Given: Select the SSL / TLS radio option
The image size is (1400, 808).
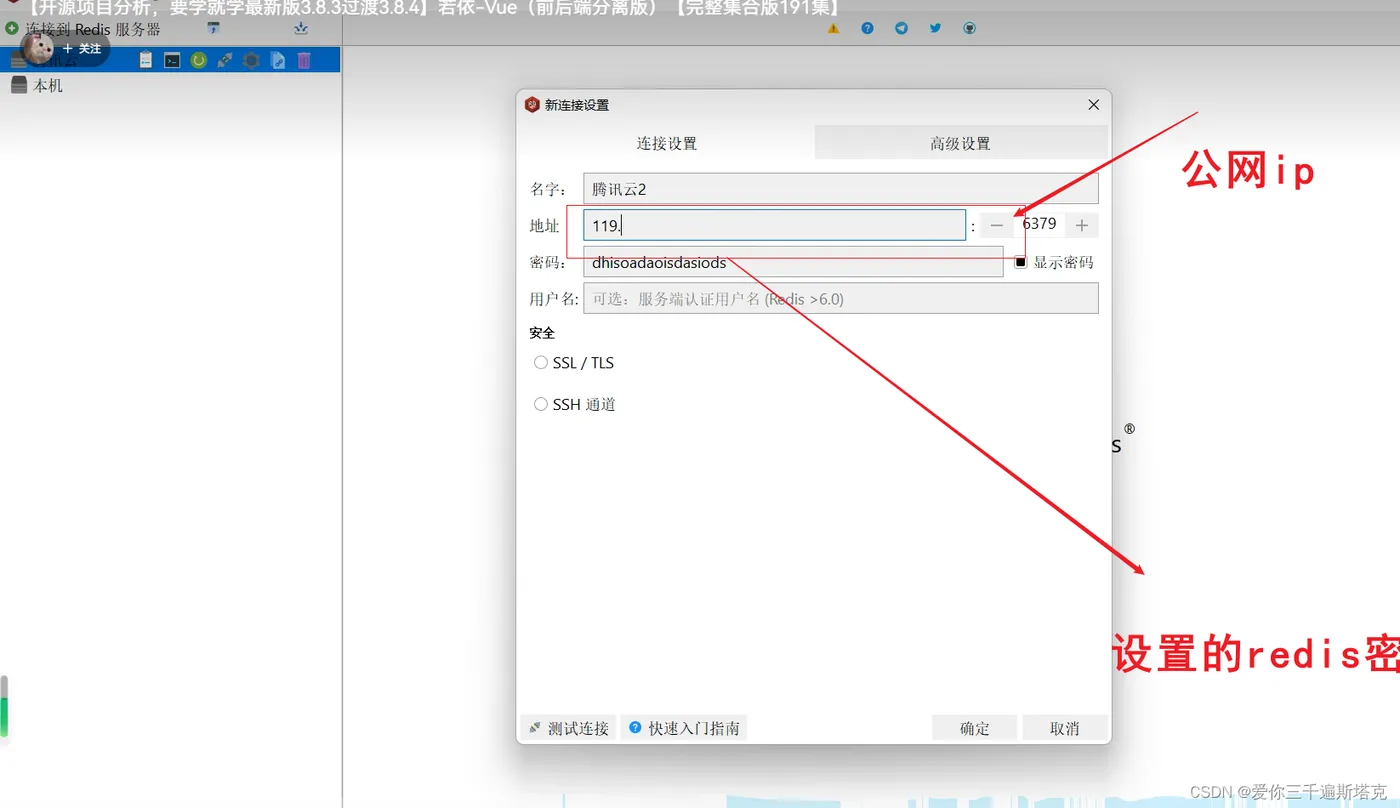Looking at the screenshot, I should [541, 363].
